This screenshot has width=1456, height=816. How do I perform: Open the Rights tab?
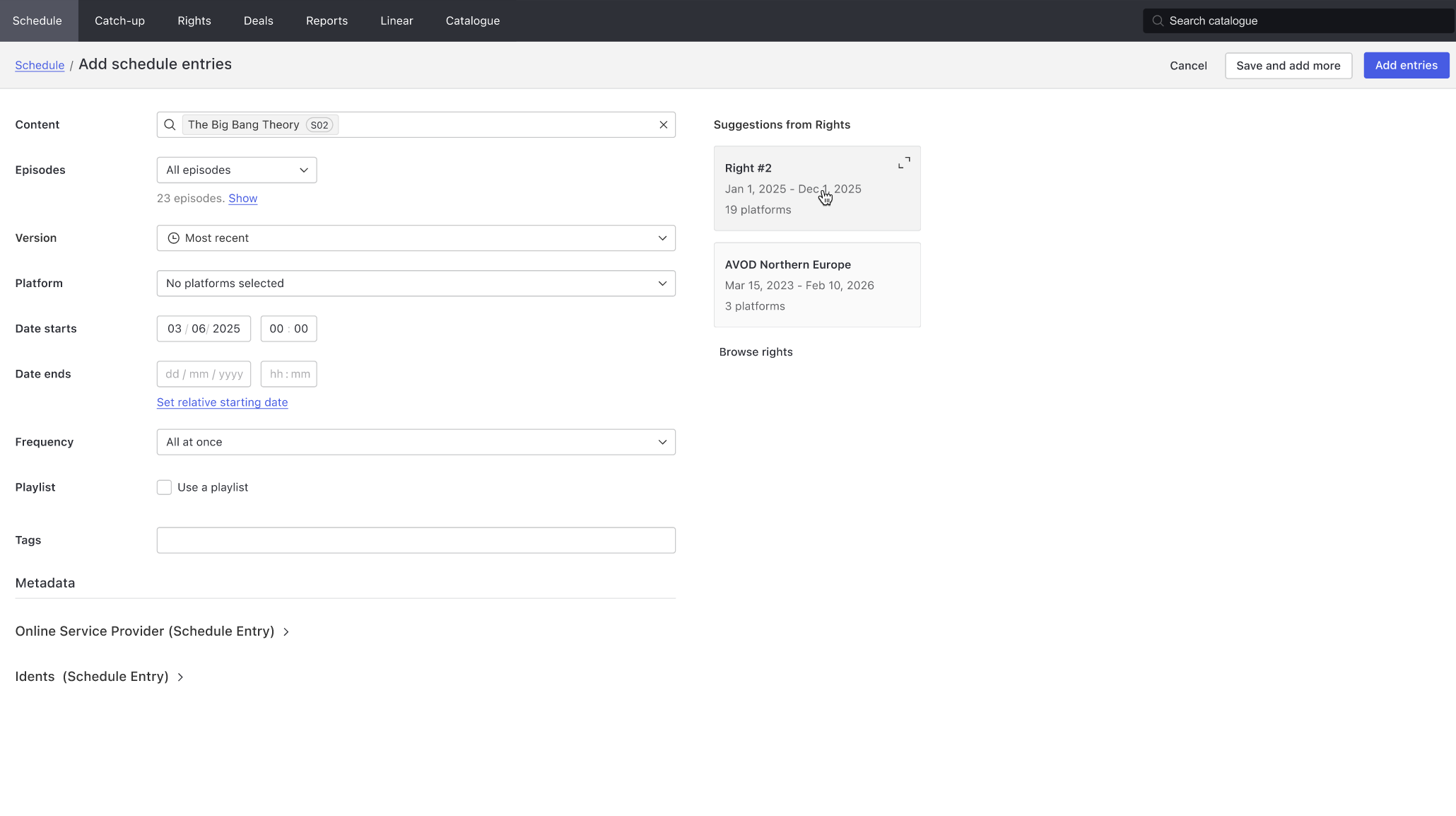click(194, 21)
